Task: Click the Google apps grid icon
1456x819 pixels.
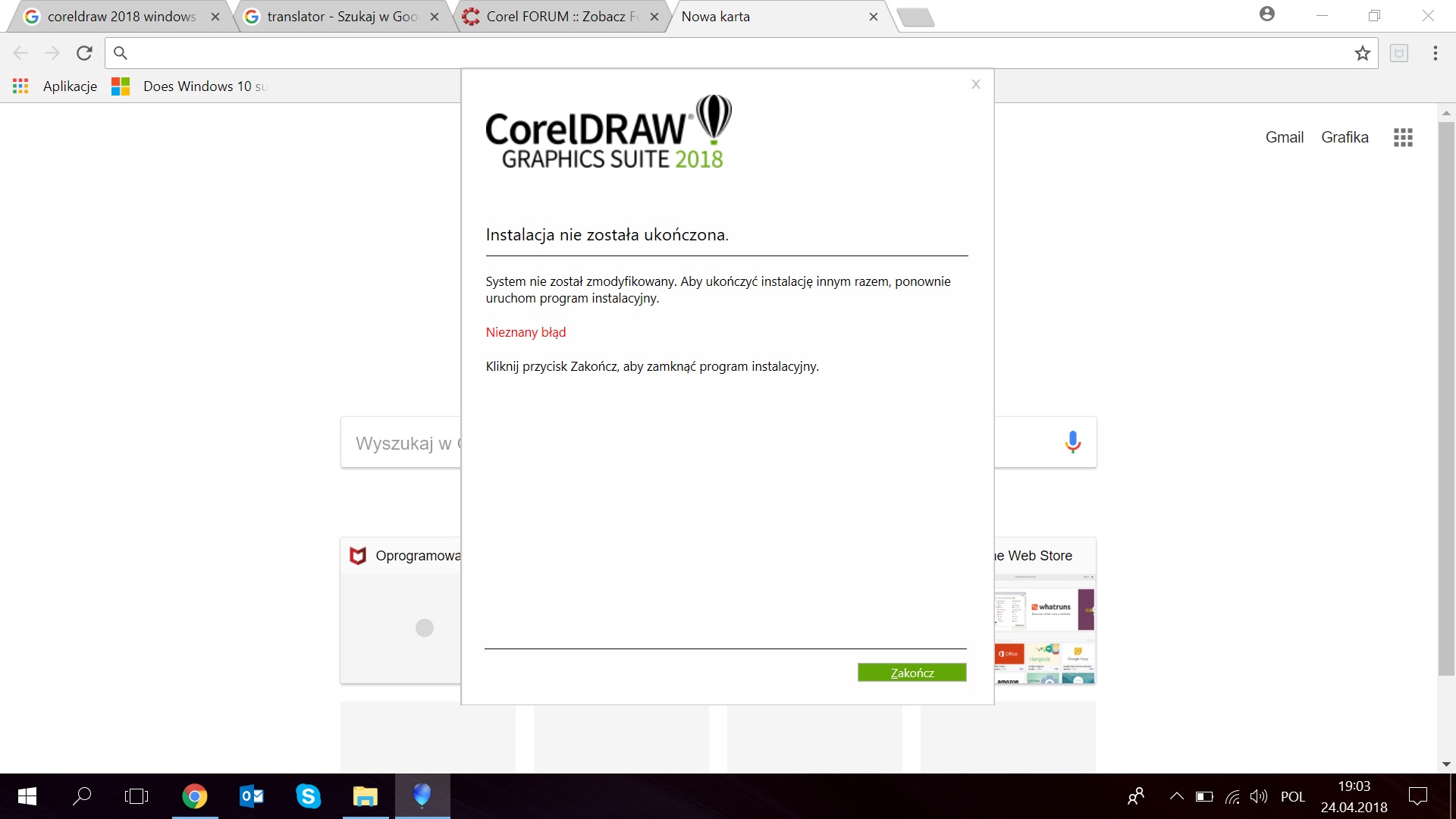Action: 1403,137
